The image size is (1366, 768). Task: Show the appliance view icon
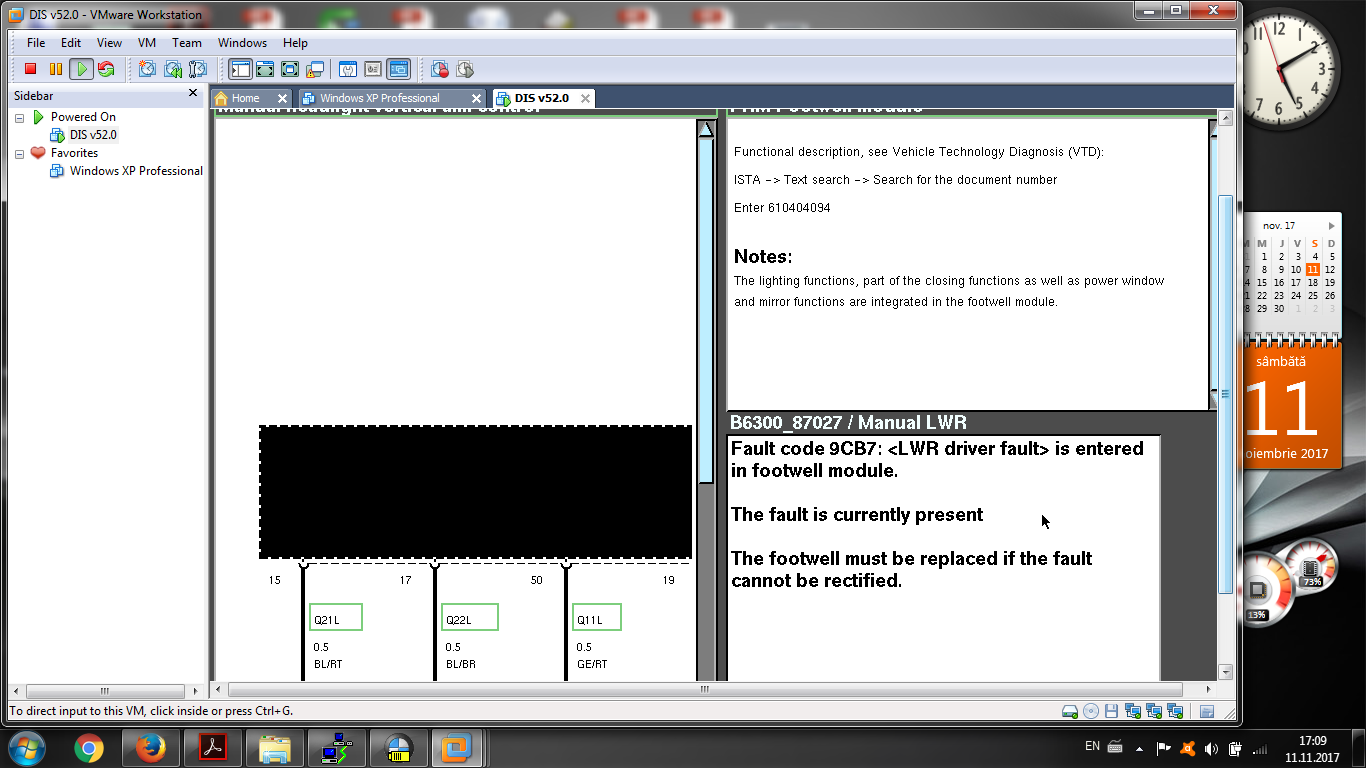[x=373, y=69]
